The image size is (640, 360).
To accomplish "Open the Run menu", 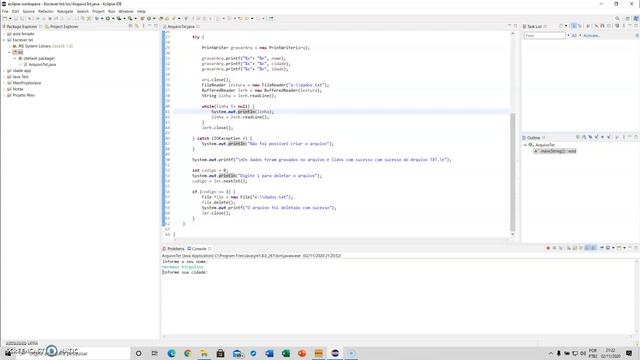I will point(111,11).
